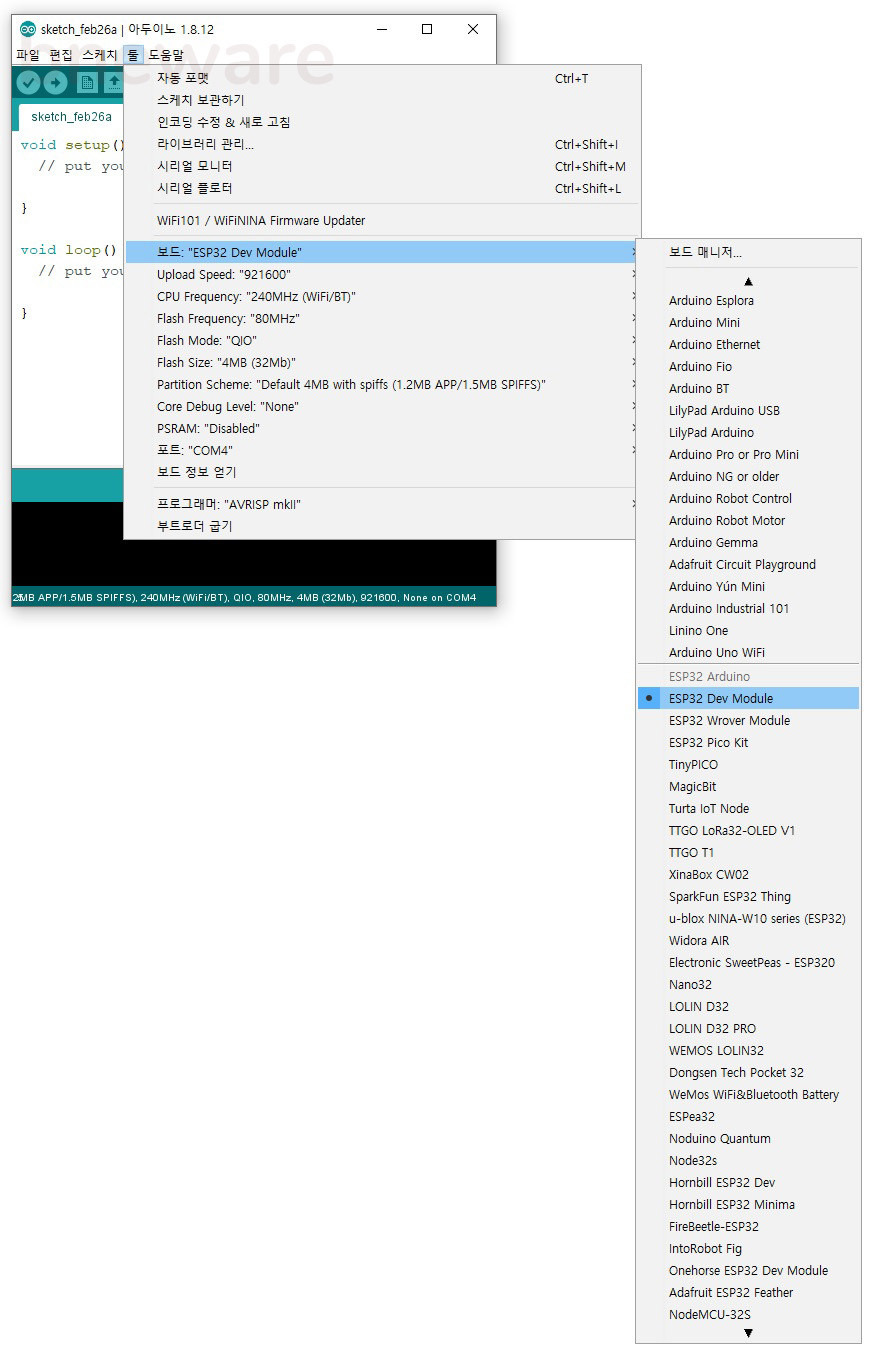Select ESP32 Pico Kit board
Screen dimensions: 875x1357
[x=748, y=742]
